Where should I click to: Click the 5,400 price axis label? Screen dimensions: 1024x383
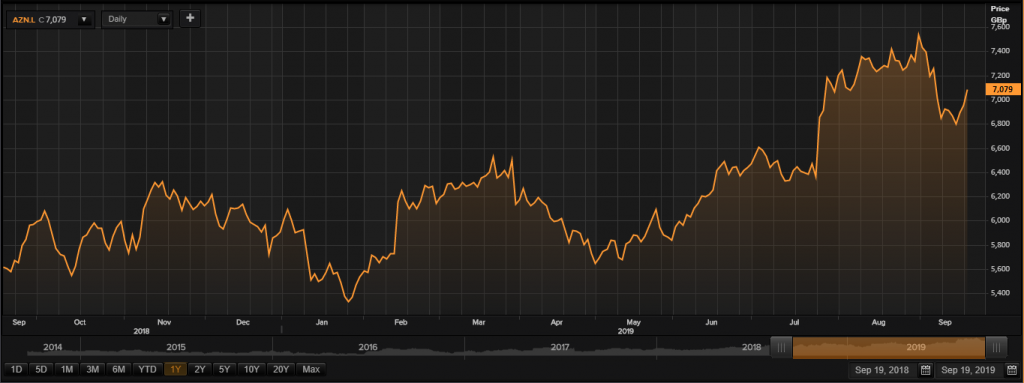1000,293
